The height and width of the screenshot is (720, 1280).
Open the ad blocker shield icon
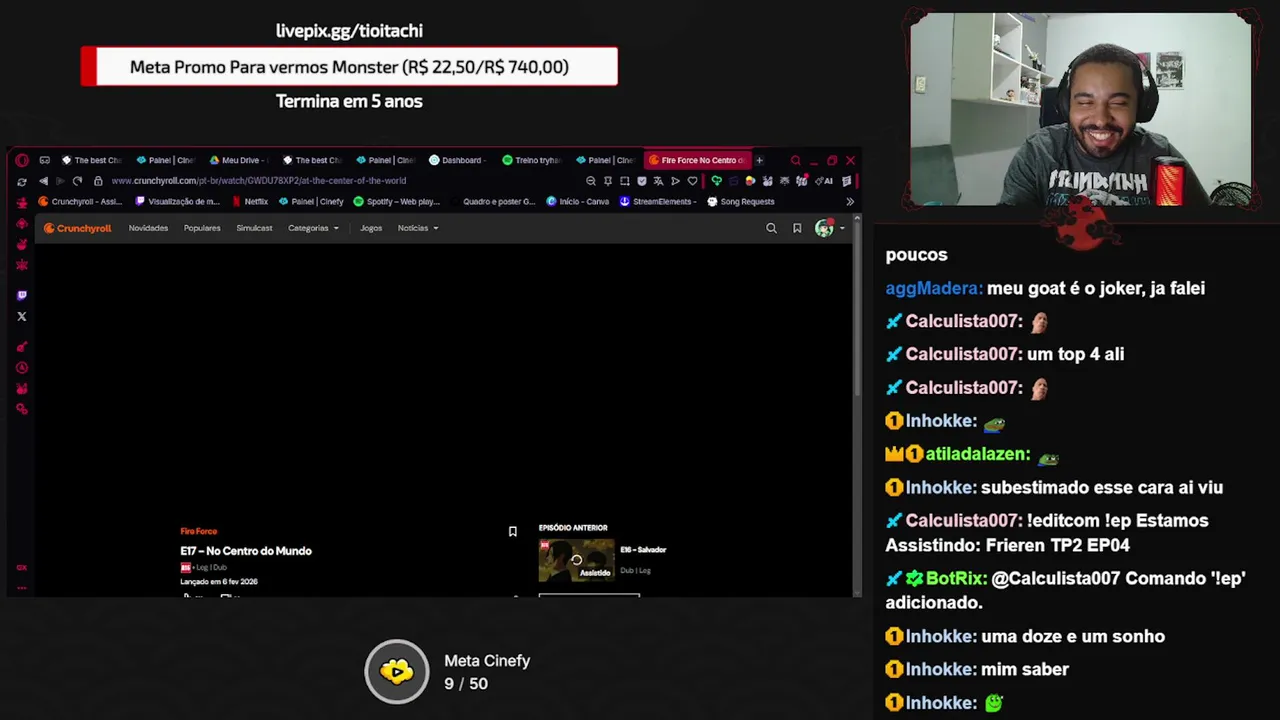[642, 181]
